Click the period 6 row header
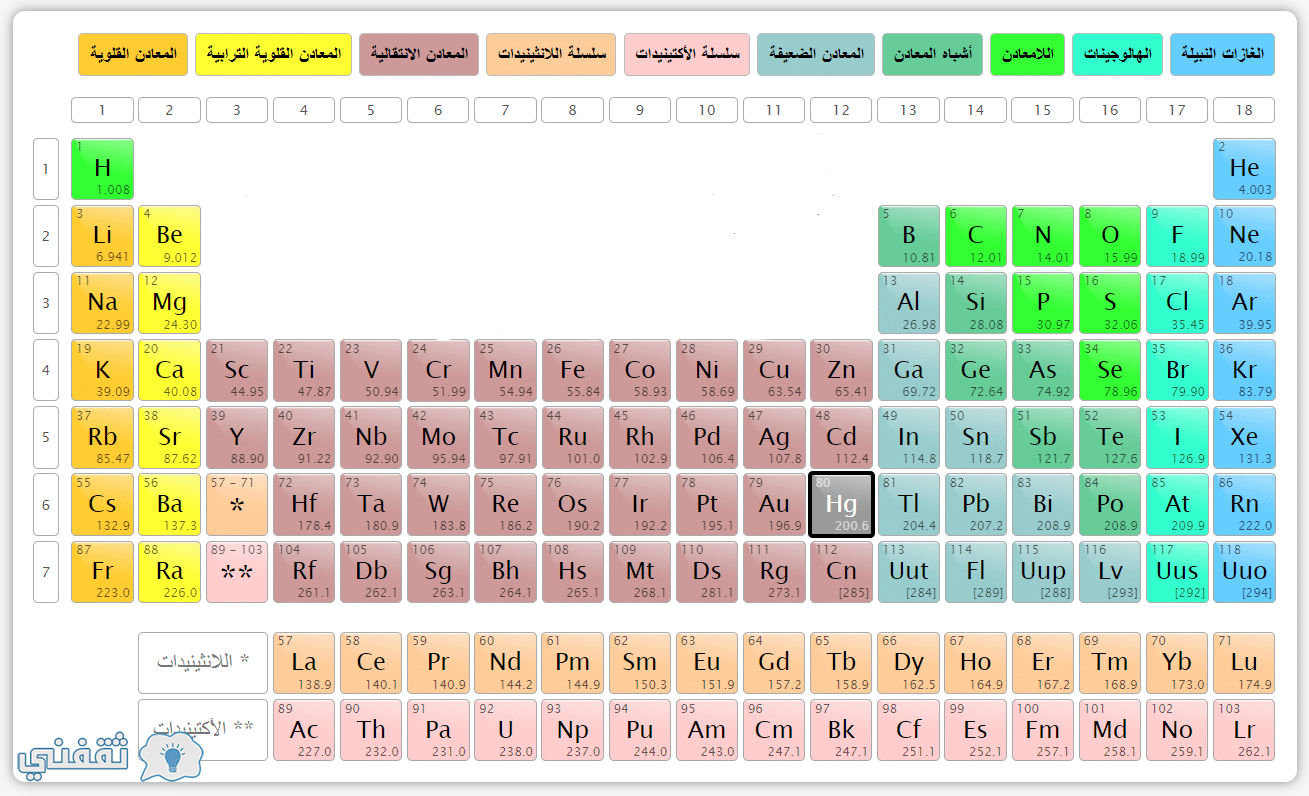 coord(46,504)
